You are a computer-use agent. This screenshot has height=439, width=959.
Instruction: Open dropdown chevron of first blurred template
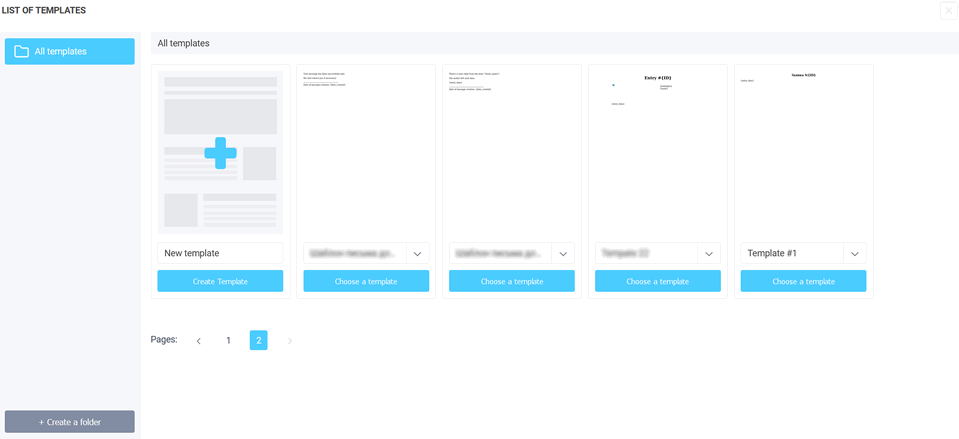417,254
